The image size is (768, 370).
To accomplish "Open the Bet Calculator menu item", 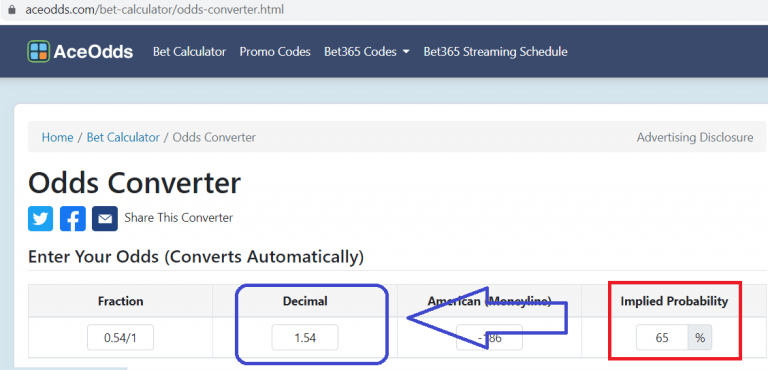I will [x=189, y=51].
